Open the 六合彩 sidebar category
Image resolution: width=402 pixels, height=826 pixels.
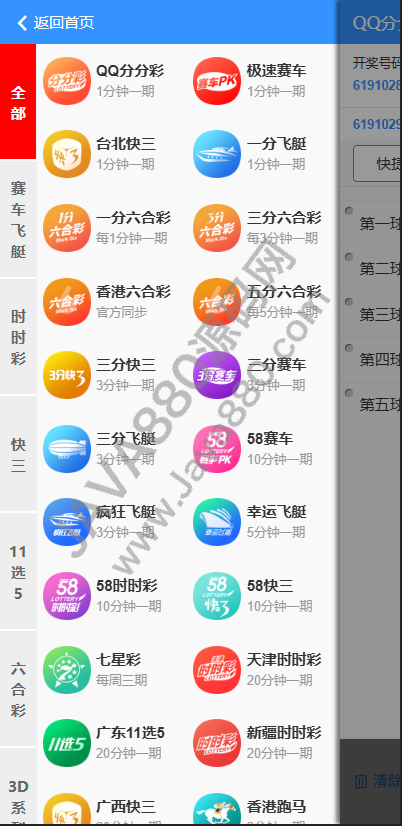18,690
